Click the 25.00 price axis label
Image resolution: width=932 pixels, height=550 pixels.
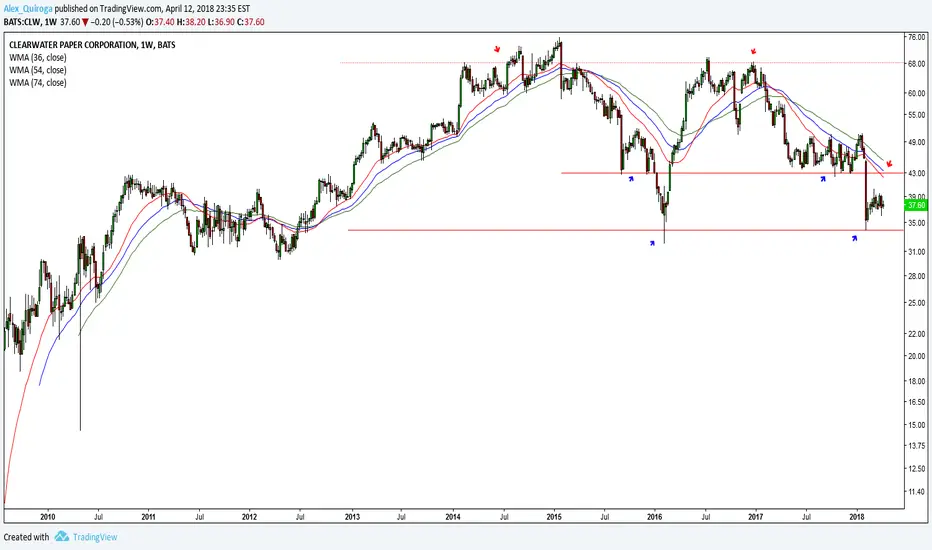point(917,303)
